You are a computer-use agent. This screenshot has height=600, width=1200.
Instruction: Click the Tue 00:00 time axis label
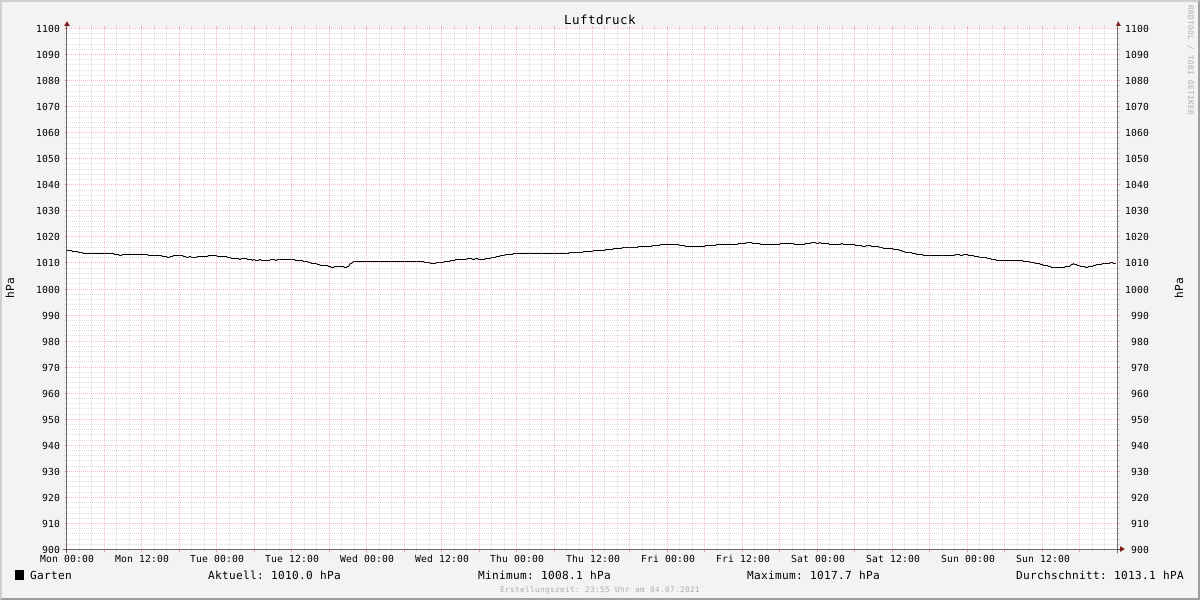pyautogui.click(x=217, y=559)
